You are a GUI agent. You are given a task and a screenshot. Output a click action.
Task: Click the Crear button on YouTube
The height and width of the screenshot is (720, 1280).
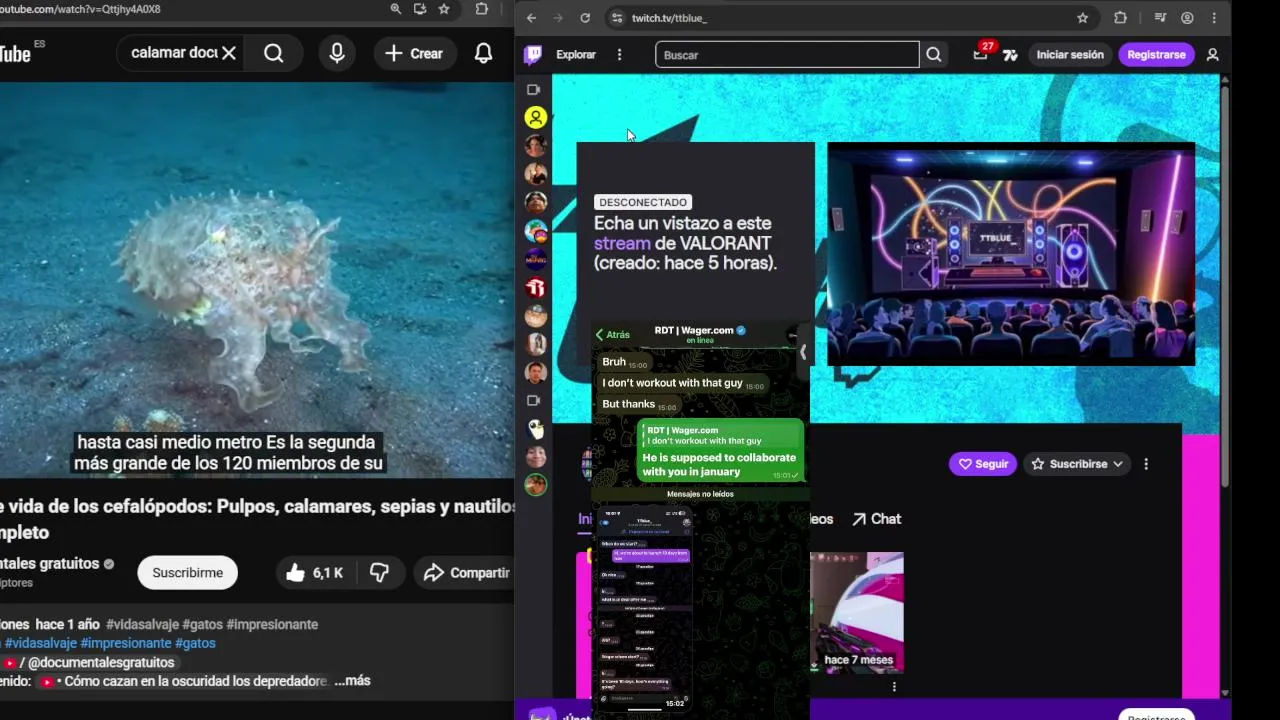pyautogui.click(x=414, y=53)
